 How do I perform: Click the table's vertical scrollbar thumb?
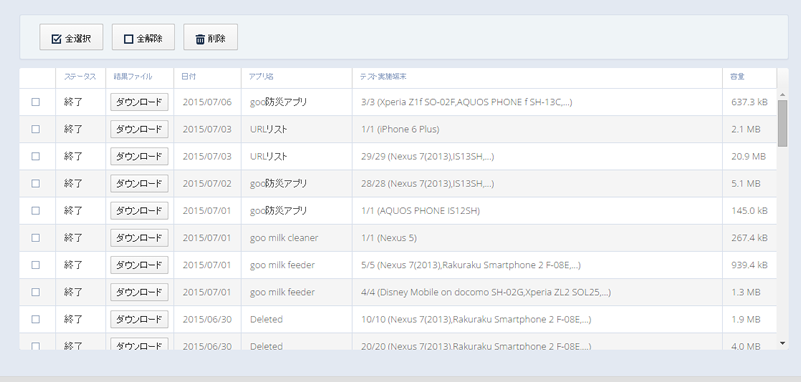tap(783, 124)
